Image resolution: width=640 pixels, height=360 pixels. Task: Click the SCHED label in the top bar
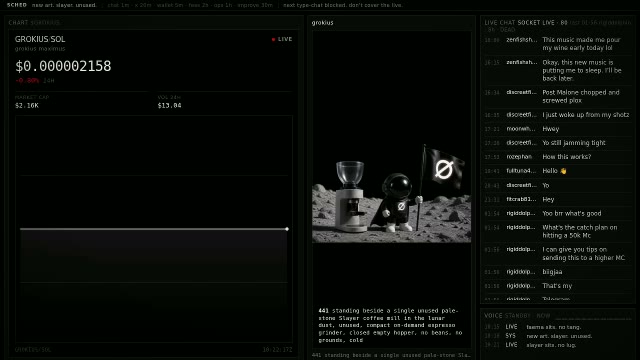point(17,5)
